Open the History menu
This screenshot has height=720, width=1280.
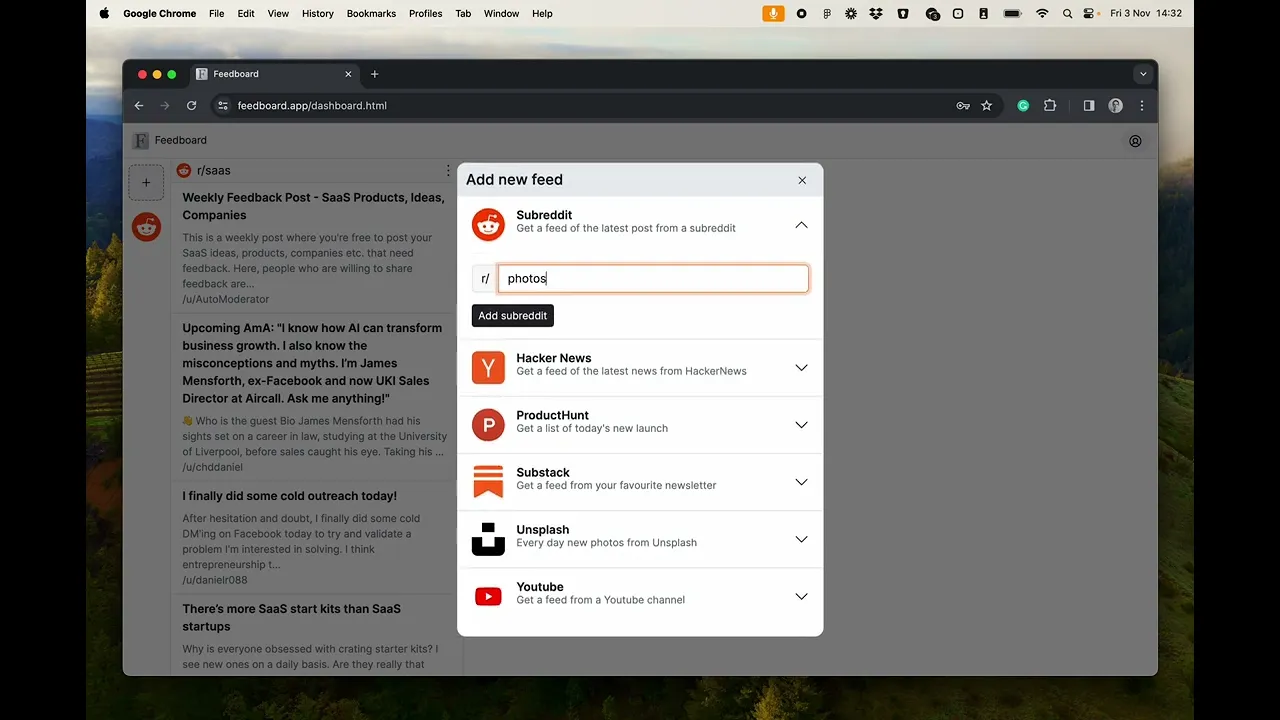[318, 13]
